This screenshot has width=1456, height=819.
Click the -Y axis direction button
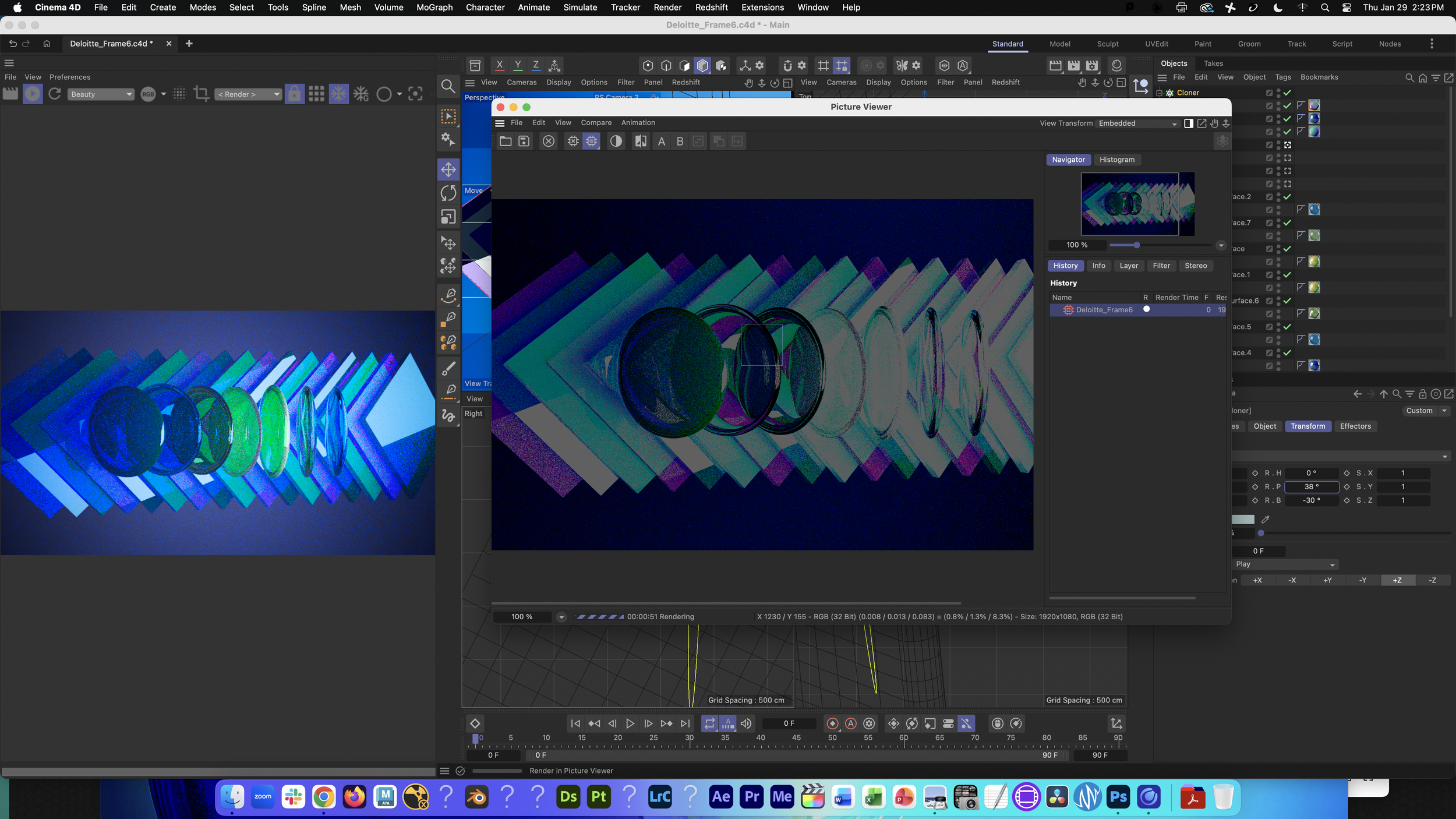point(1362,580)
